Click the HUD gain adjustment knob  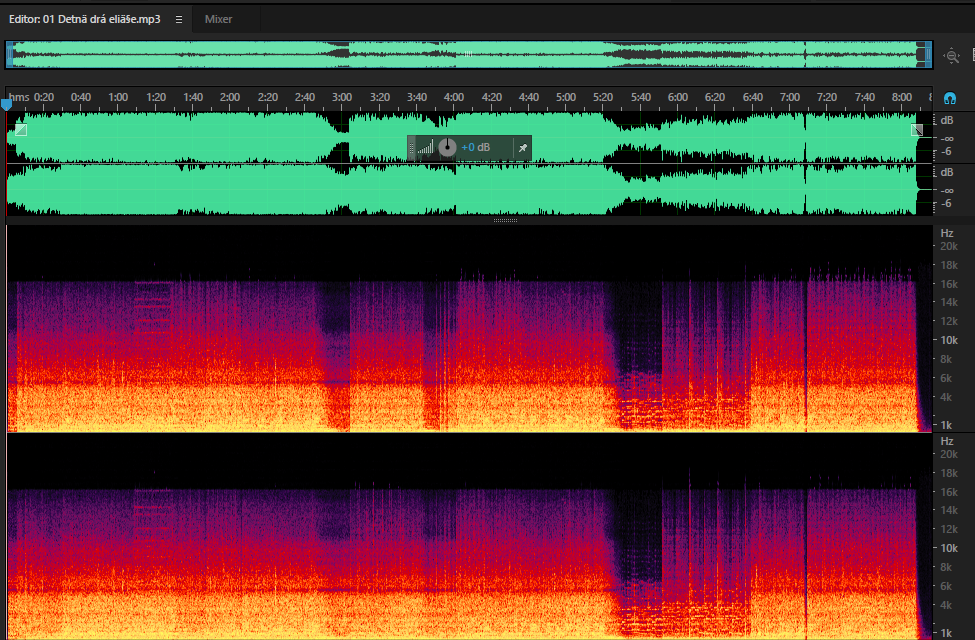point(447,147)
